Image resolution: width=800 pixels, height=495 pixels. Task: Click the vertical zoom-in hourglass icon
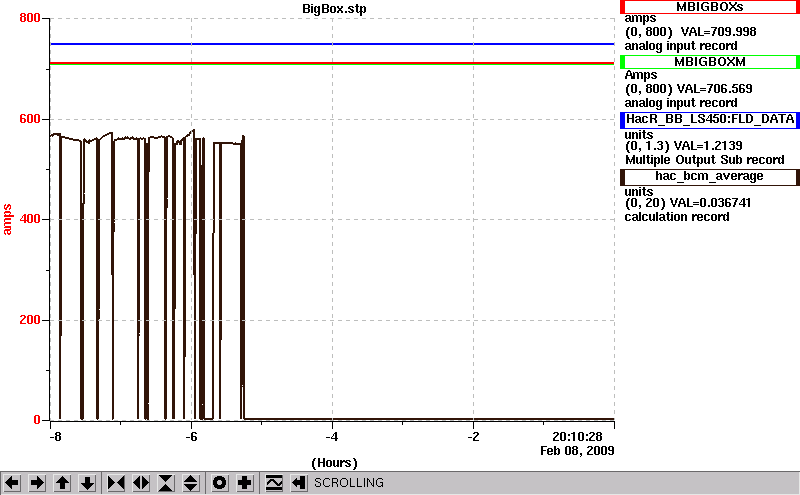click(x=166, y=483)
